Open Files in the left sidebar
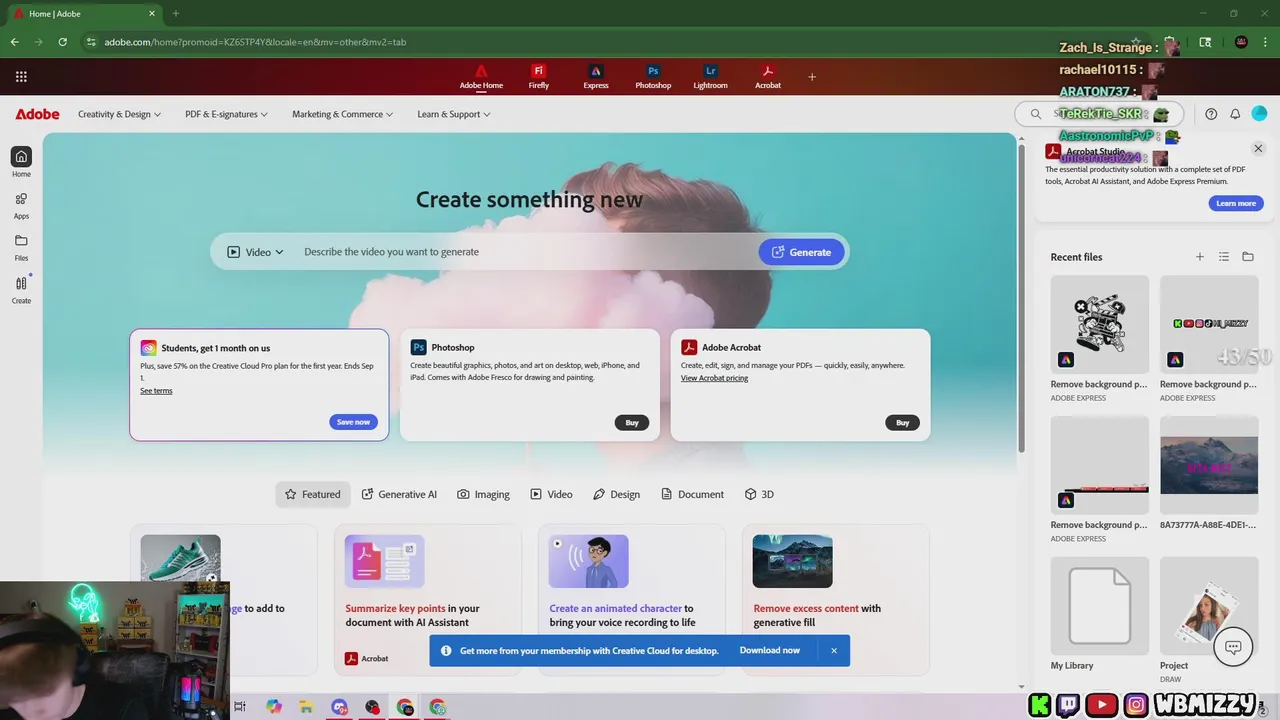 21,247
